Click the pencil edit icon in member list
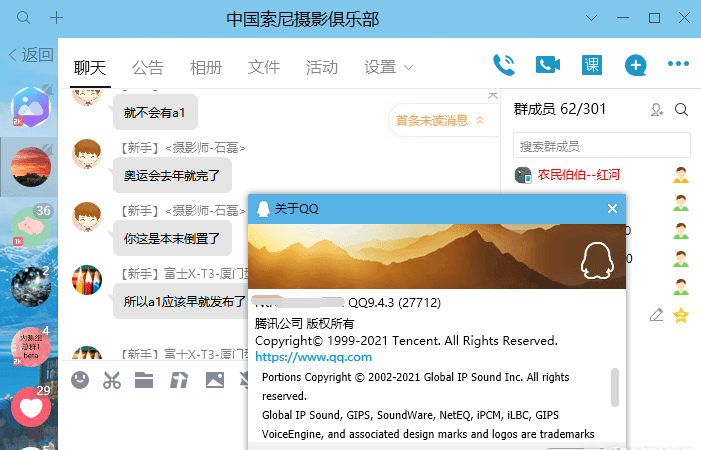 click(x=656, y=315)
